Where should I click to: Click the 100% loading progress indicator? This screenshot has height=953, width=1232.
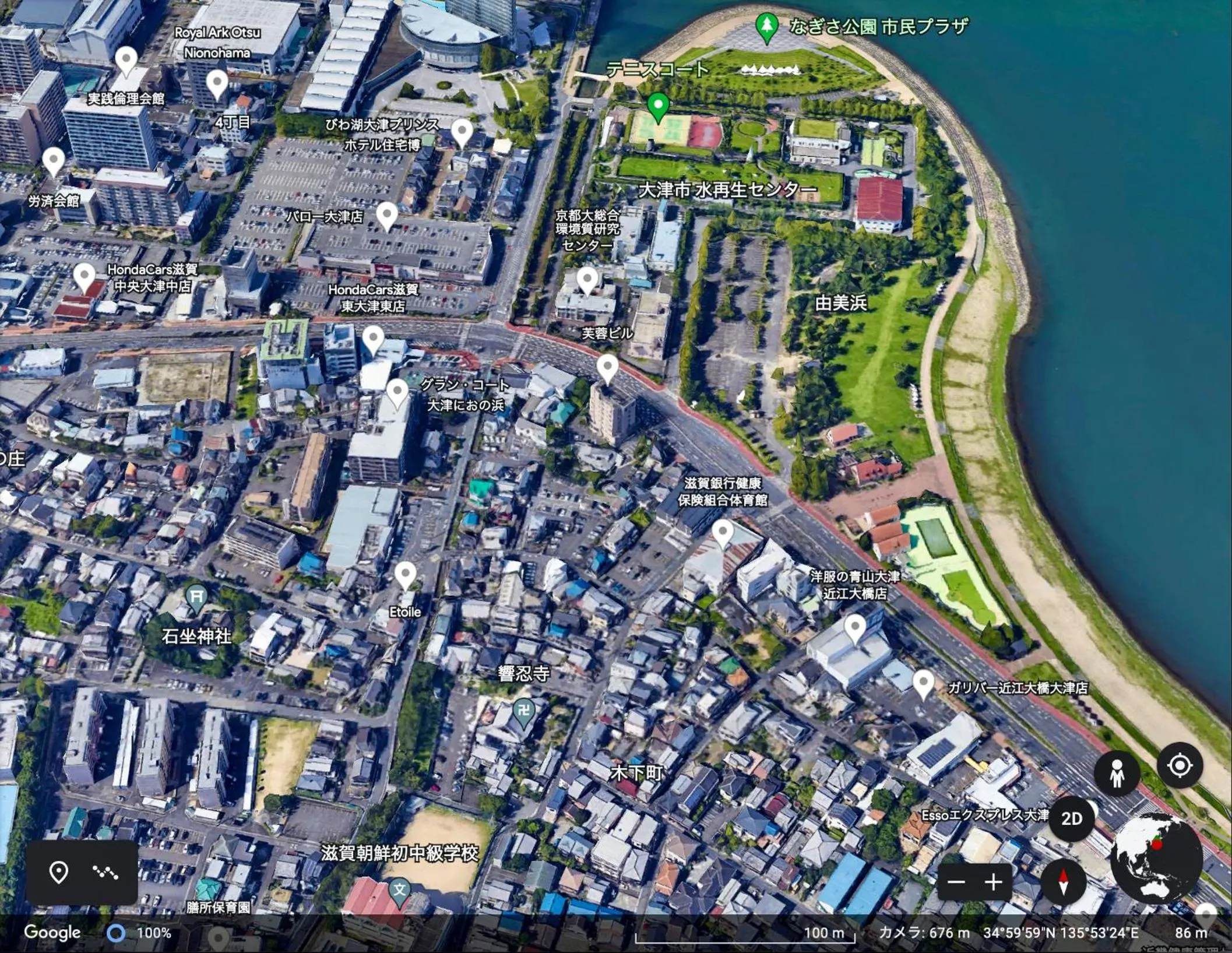click(x=116, y=933)
